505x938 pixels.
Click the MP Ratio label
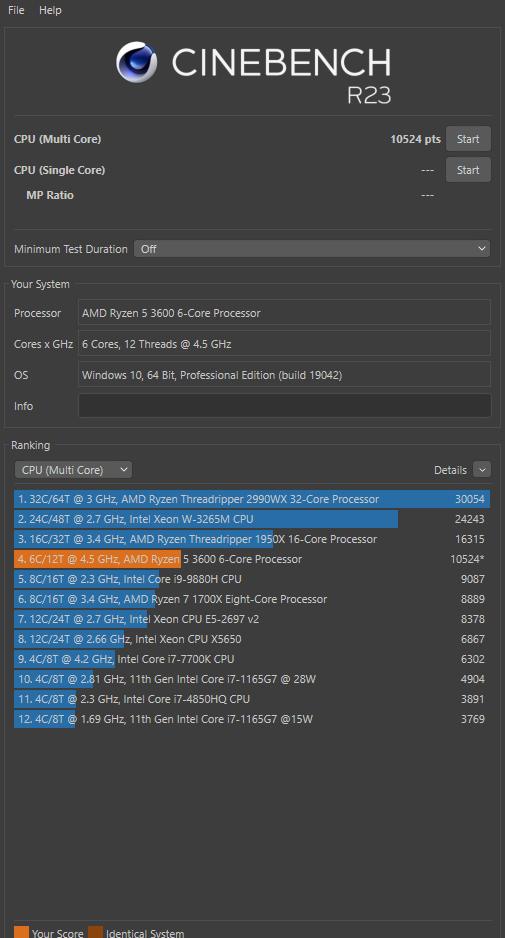(x=50, y=195)
